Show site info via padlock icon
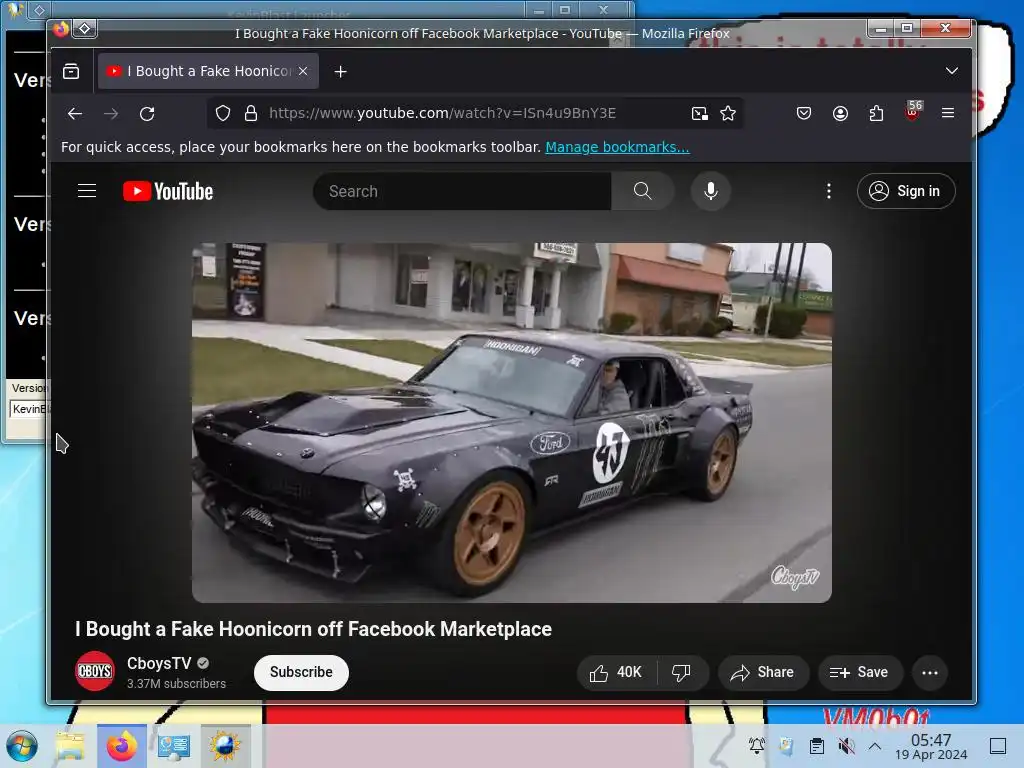 251,114
